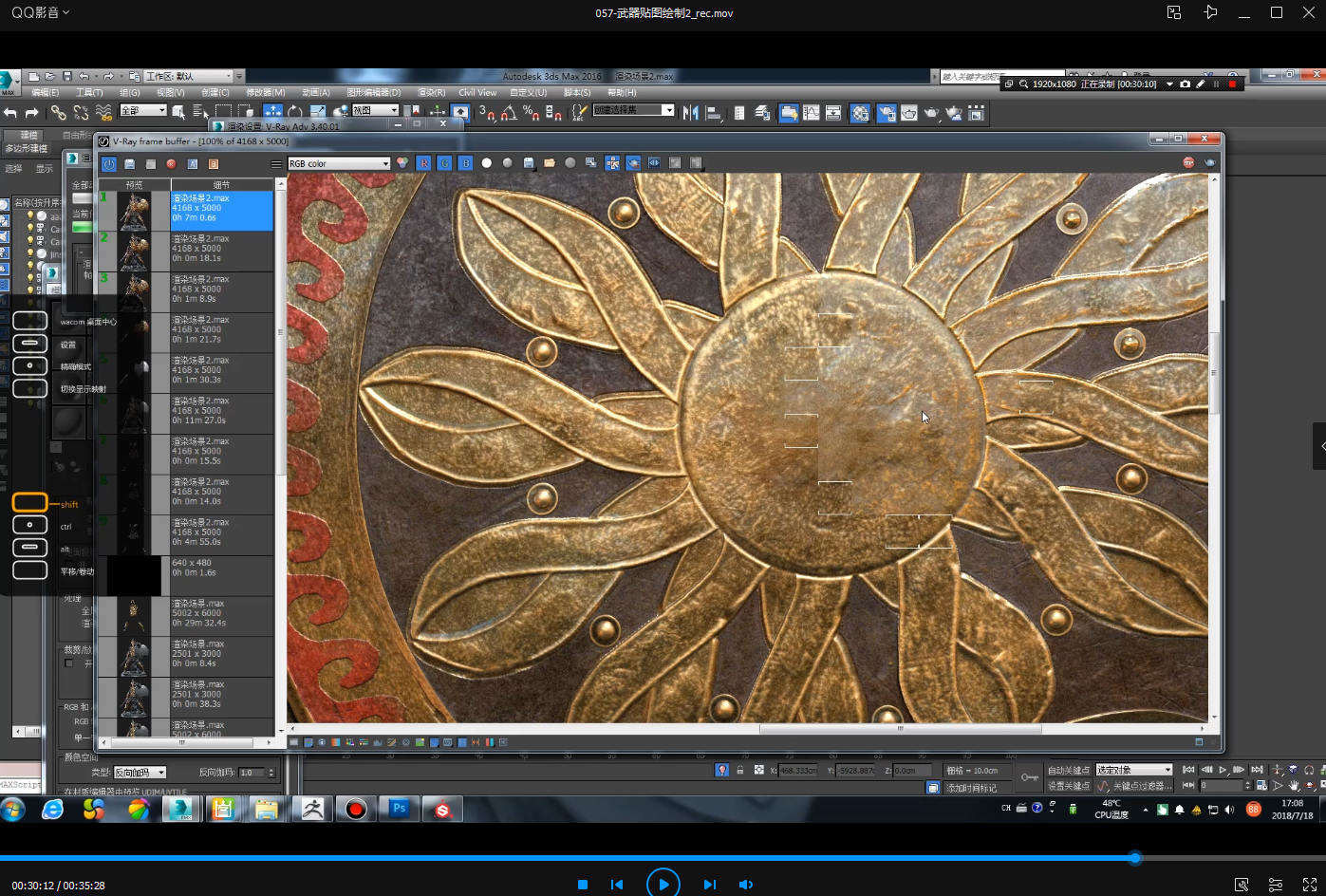Open the RGB color channel dropdown
Viewport: 1326px width, 896px height.
(x=339, y=163)
